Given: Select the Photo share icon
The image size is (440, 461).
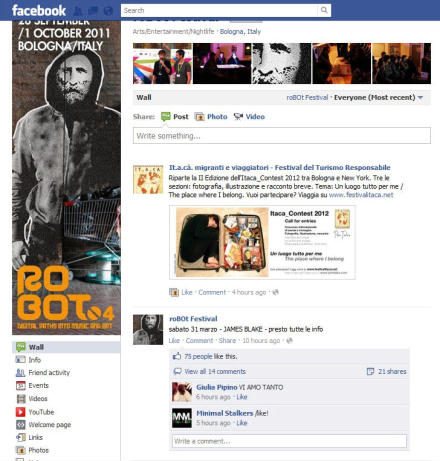Looking at the screenshot, I should pyautogui.click(x=199, y=117).
